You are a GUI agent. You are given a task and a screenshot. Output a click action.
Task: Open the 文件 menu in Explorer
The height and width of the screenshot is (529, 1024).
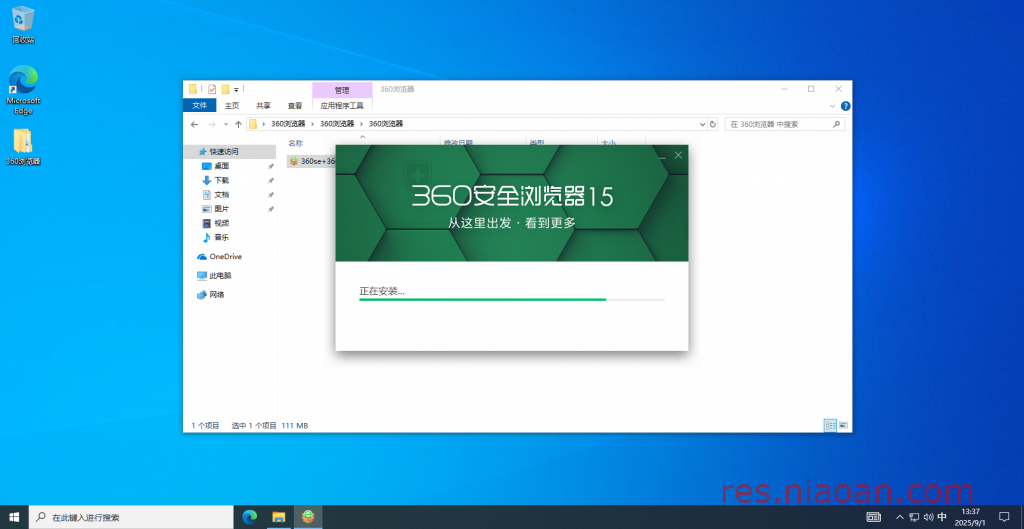tap(200, 105)
